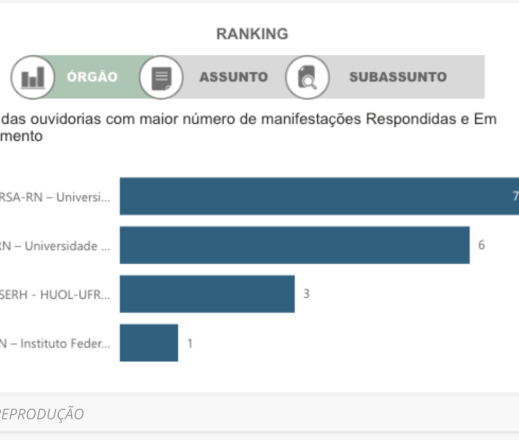This screenshot has height=440, width=519.
Task: Click the data label 6
Action: (x=481, y=245)
